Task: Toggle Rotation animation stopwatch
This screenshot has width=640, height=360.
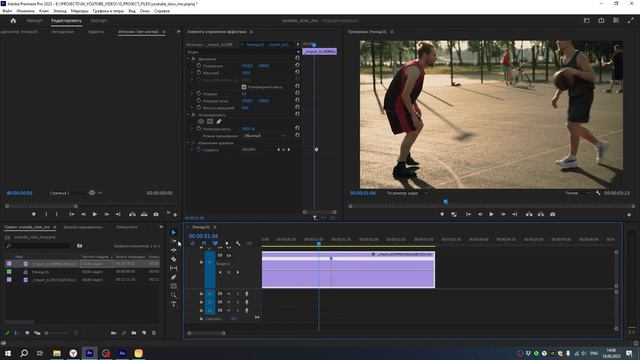Action: click(x=199, y=93)
